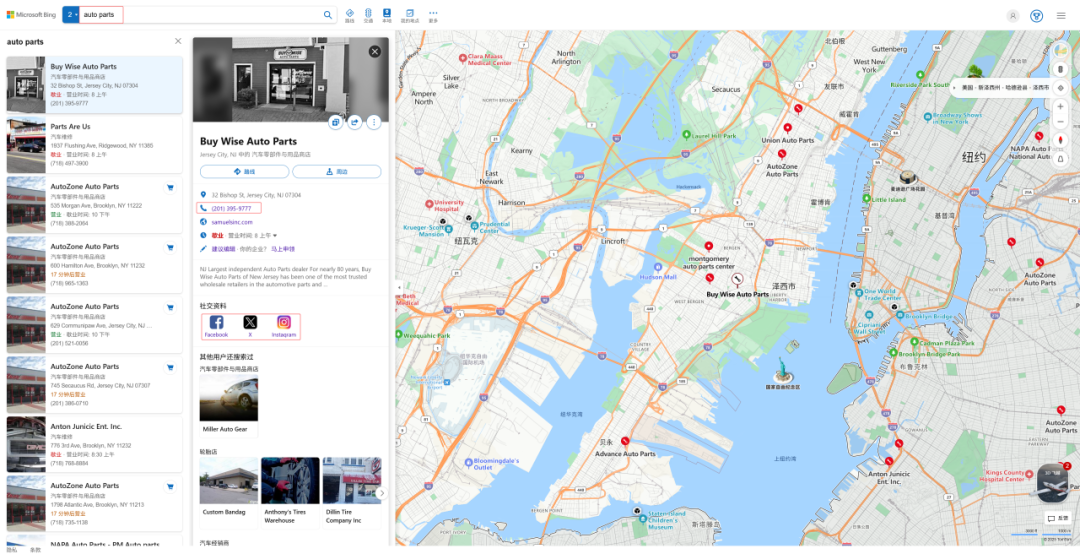This screenshot has width=1080, height=554.
Task: Click the share icon on business card
Action: pyautogui.click(x=355, y=122)
